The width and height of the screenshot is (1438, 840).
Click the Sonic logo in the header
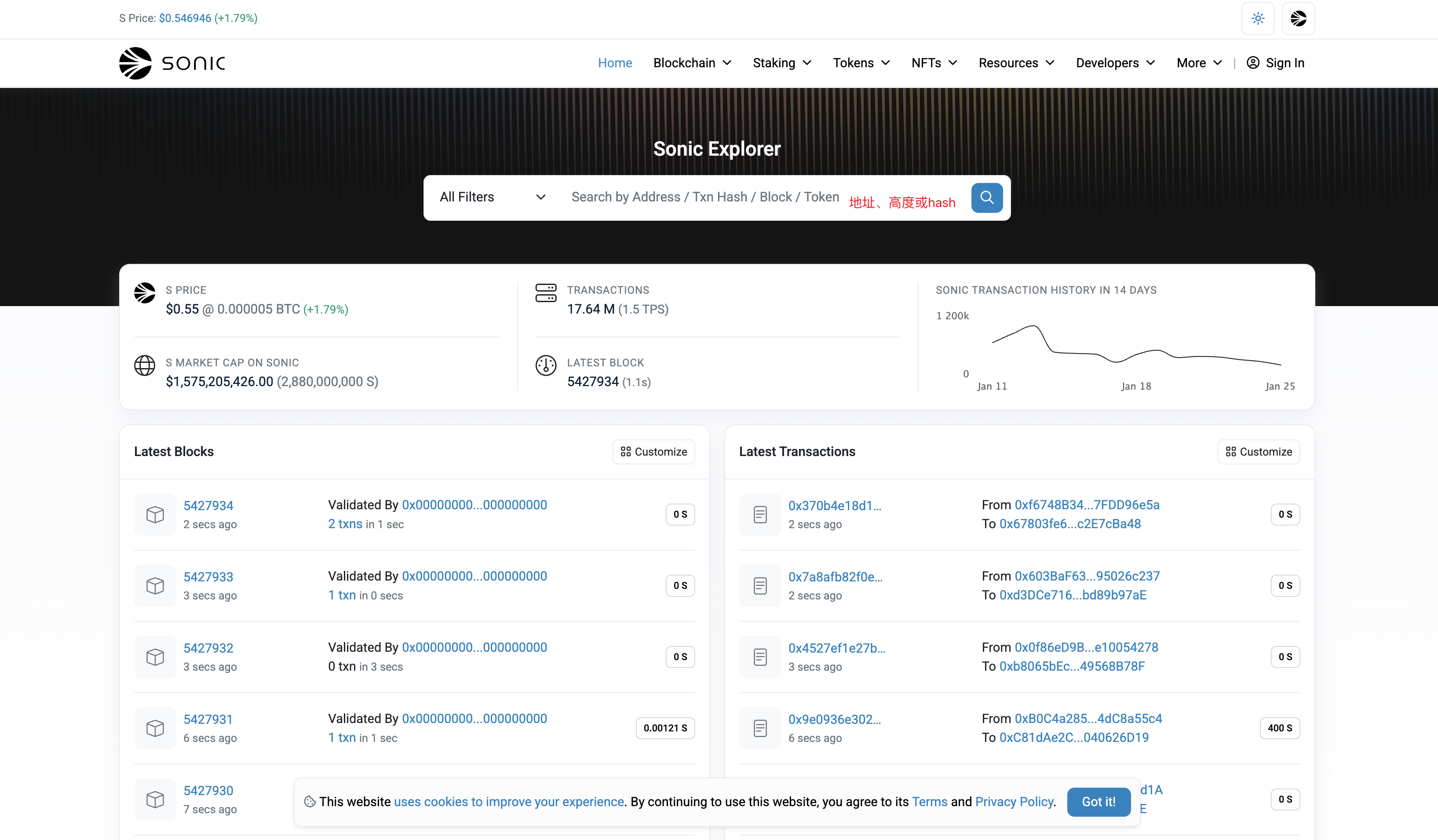[172, 63]
